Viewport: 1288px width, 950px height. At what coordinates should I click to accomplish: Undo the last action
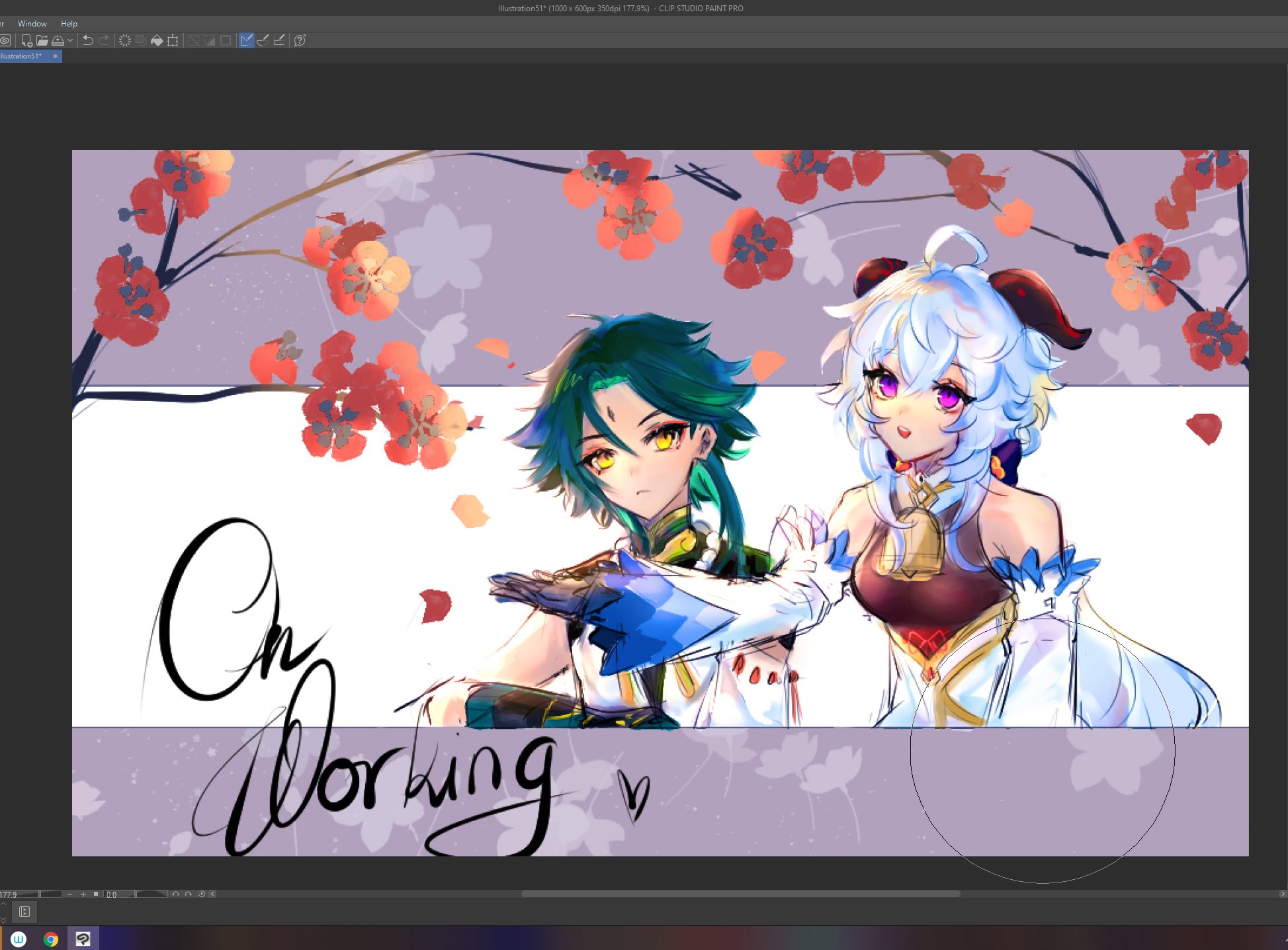click(88, 40)
